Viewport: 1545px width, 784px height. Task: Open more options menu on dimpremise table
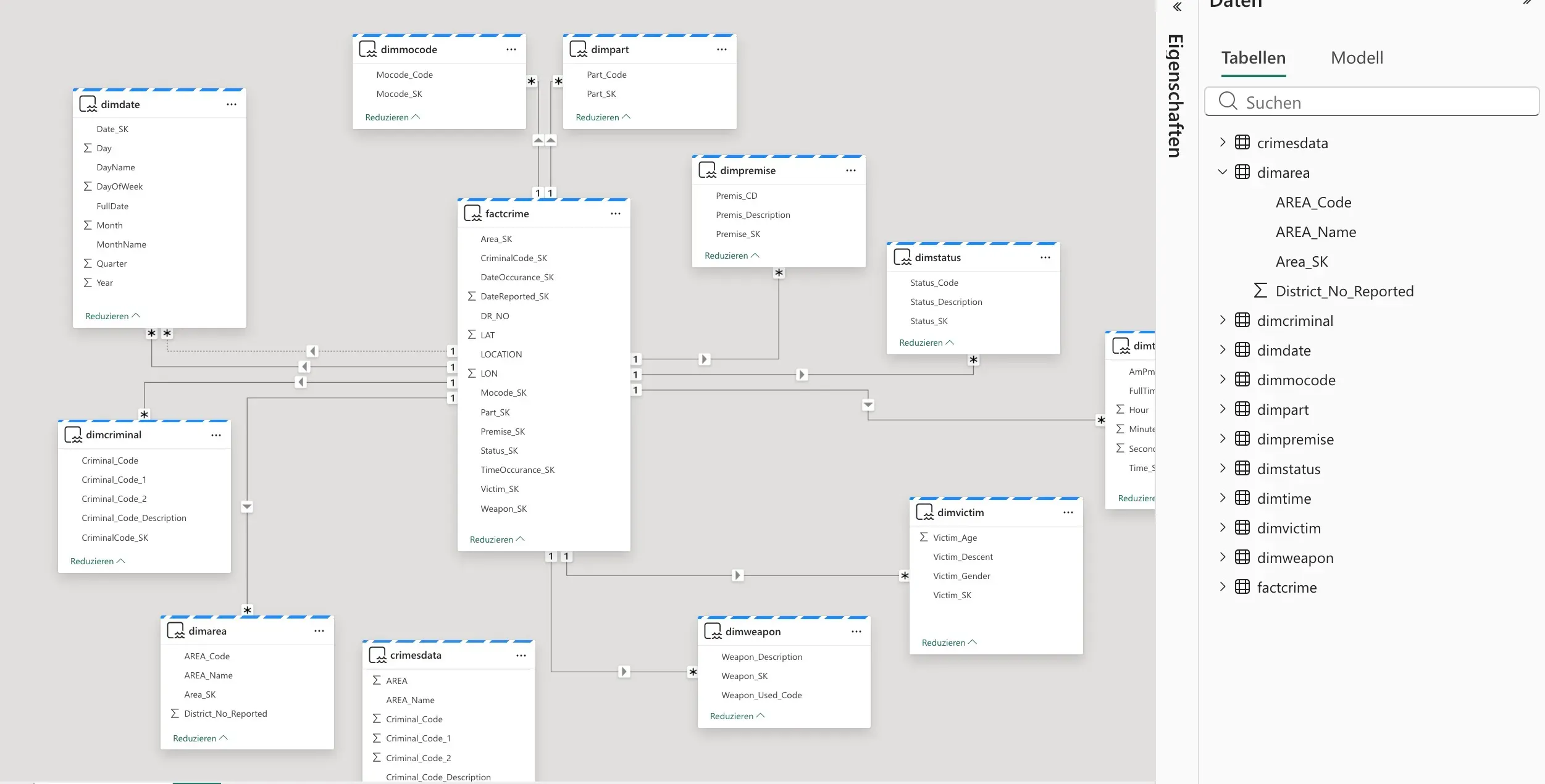pos(850,170)
